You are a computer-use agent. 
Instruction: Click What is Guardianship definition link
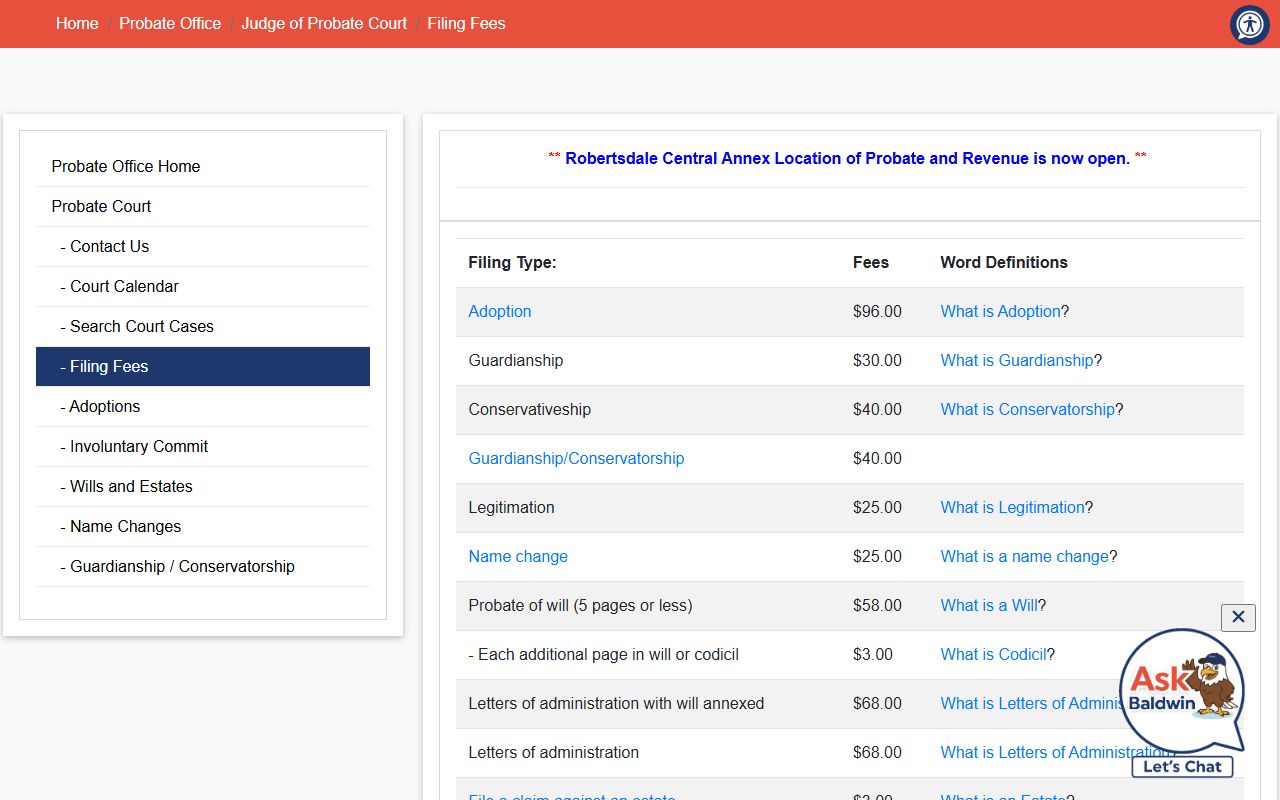pos(1017,361)
